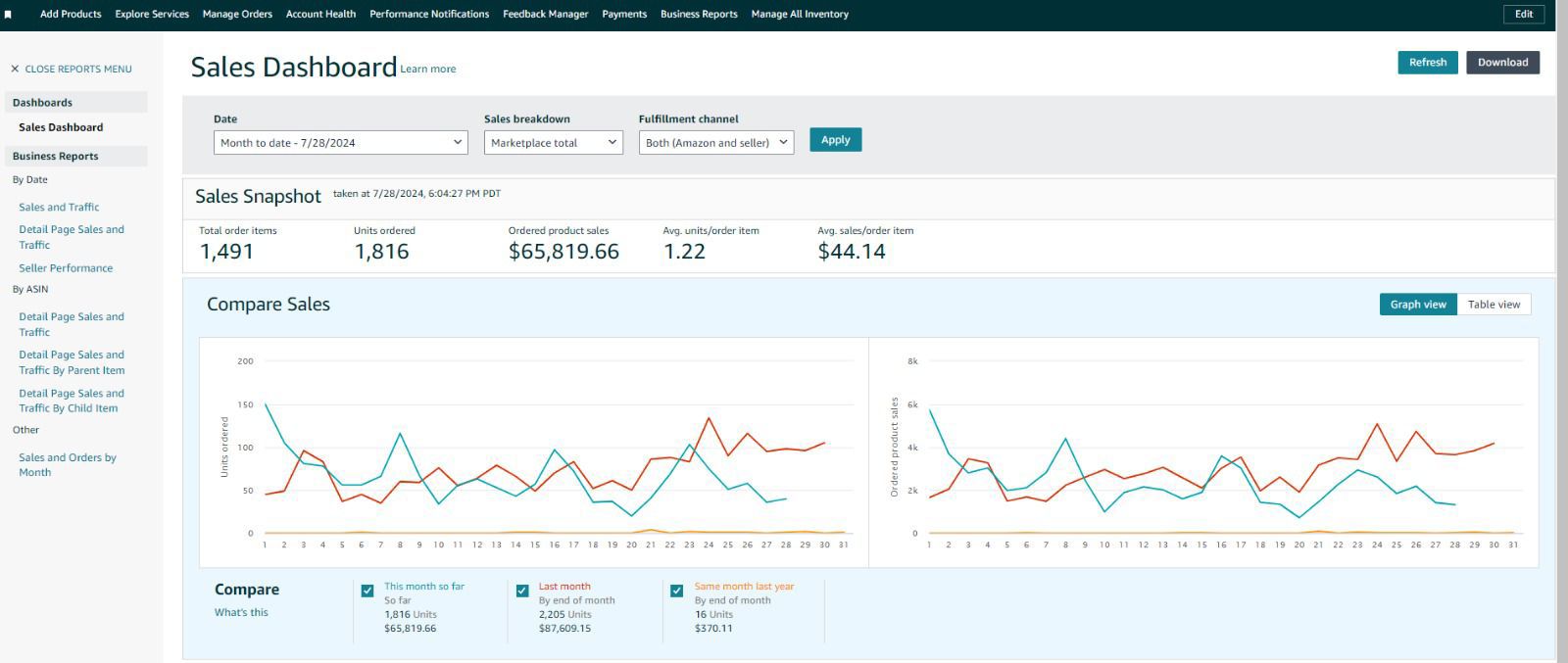Screen dimensions: 1568x663
Task: Open Business Reports in top bar
Action: coord(699,14)
